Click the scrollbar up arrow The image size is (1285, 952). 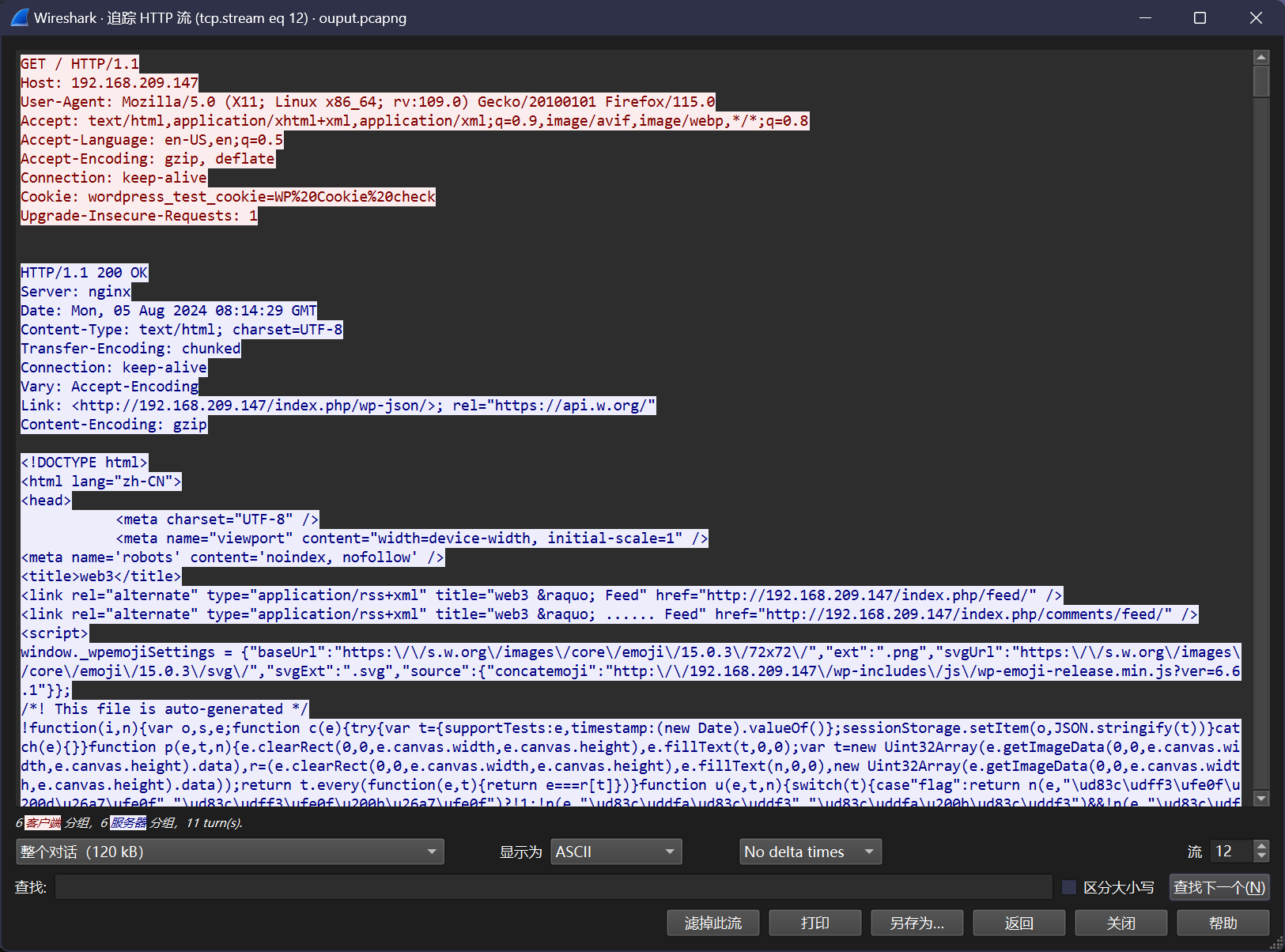[1261, 57]
